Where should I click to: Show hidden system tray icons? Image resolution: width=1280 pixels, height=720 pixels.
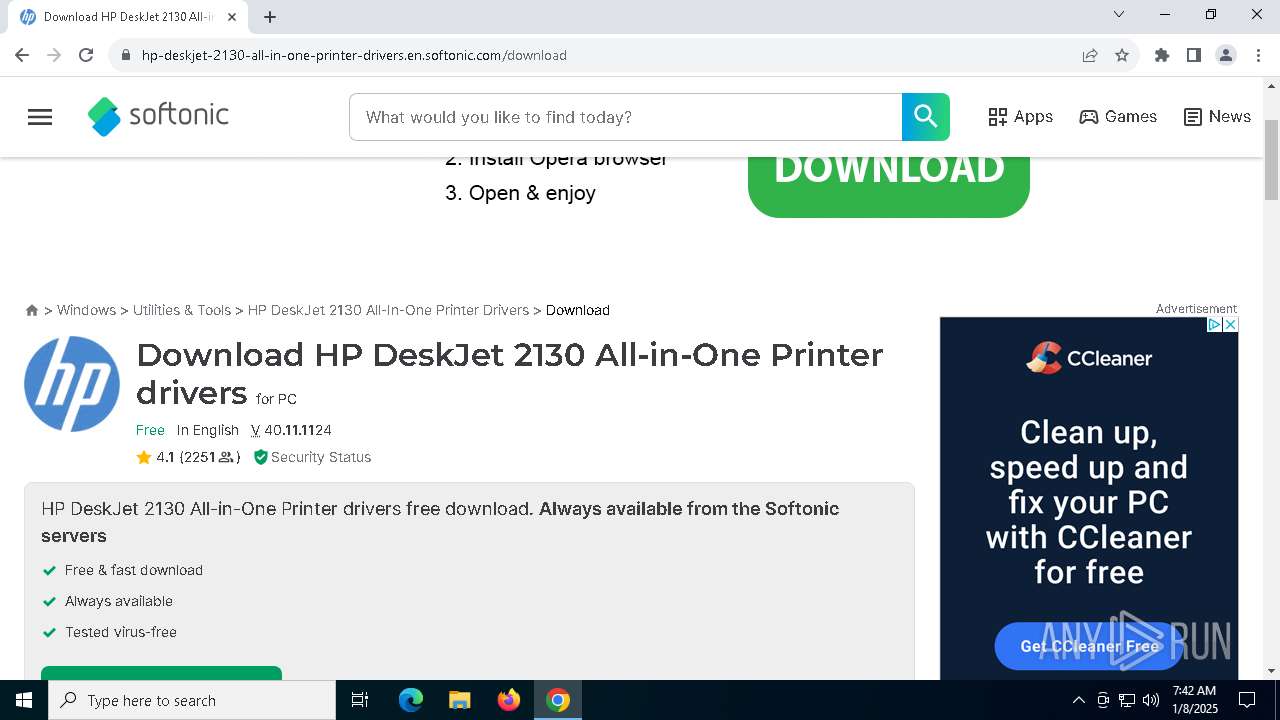tap(1078, 700)
